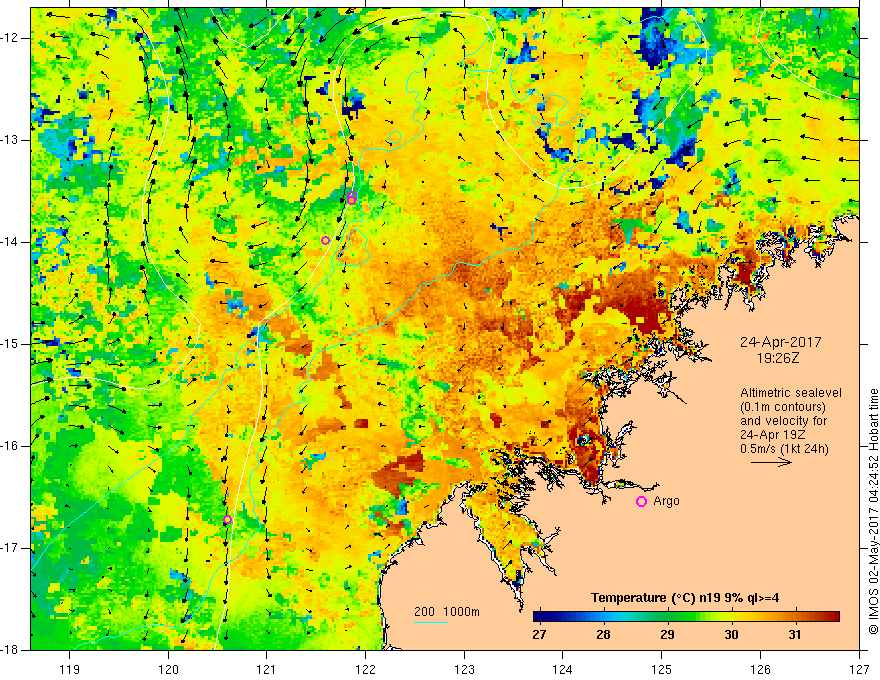Click the cyan line sample under 200 1000m
The image size is (880, 680).
click(x=430, y=622)
